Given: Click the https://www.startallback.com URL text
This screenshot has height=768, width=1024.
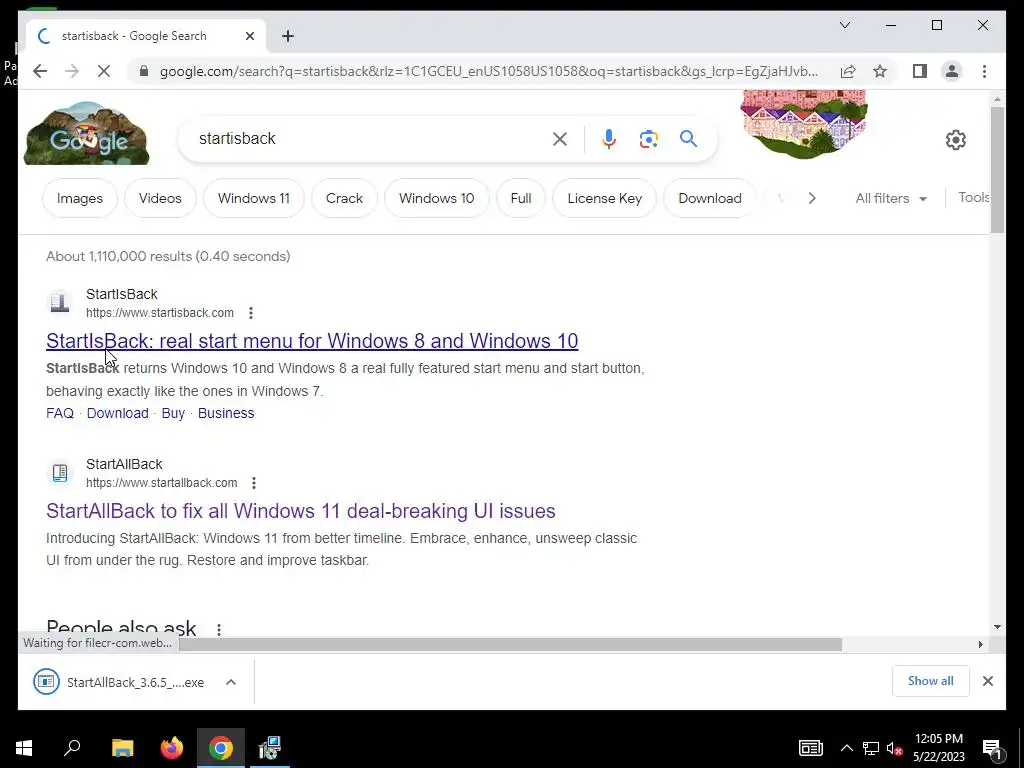Looking at the screenshot, I should (x=162, y=483).
